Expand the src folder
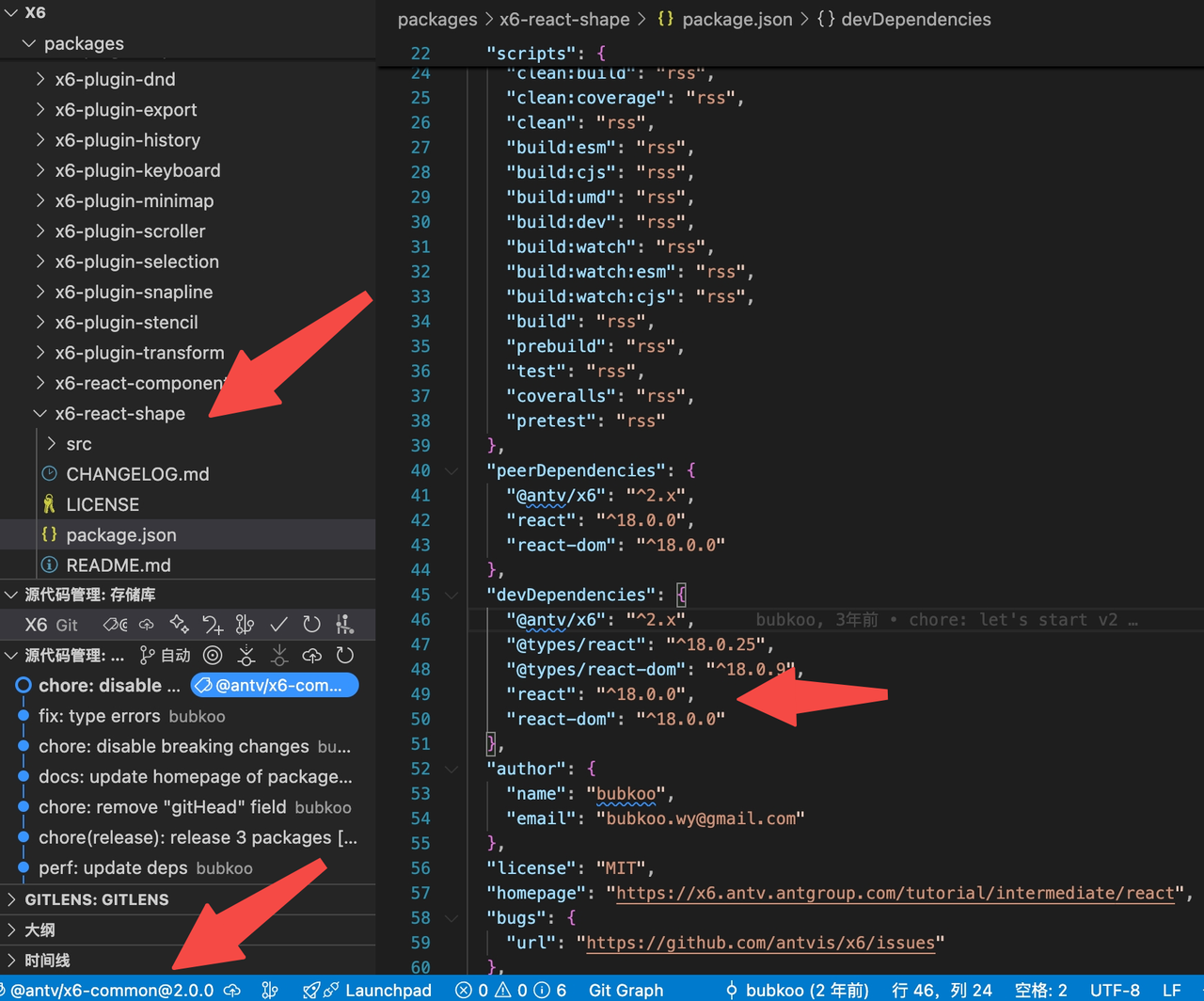 [x=78, y=444]
